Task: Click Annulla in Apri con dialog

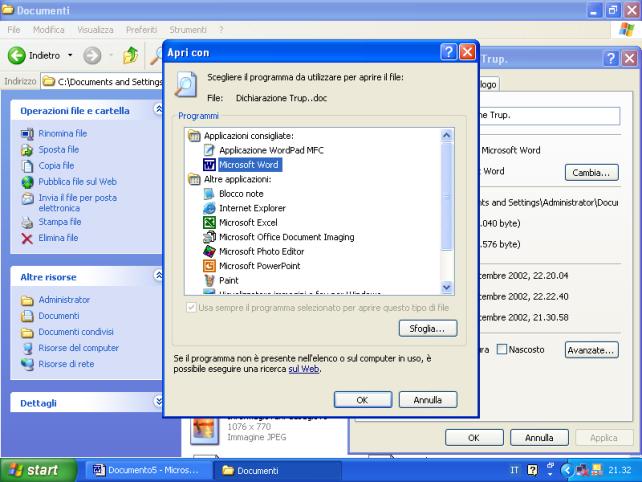Action: point(427,400)
